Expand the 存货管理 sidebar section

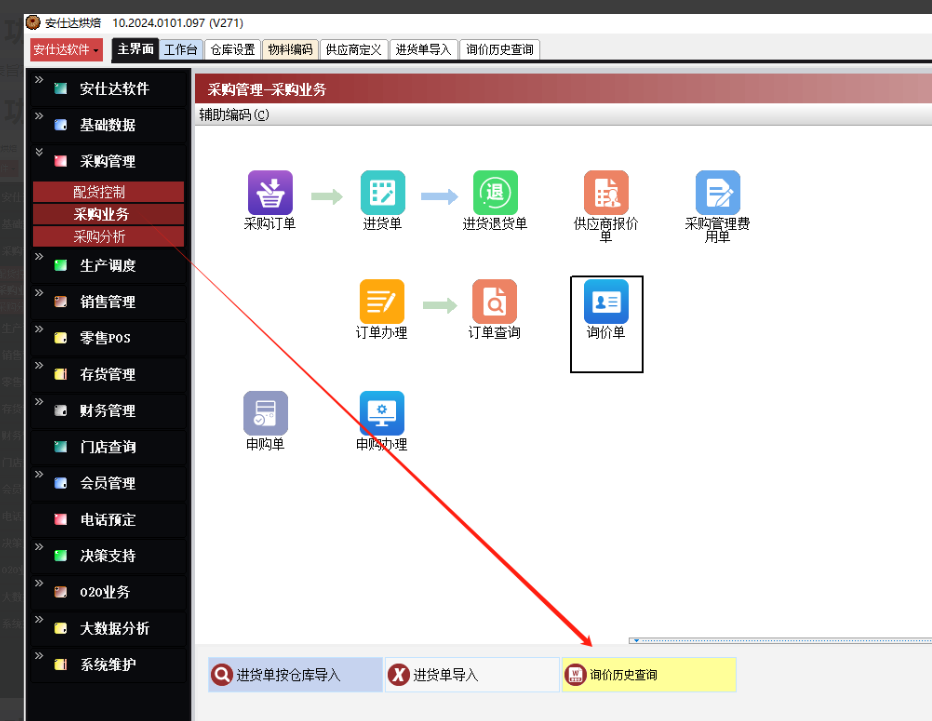coord(39,365)
